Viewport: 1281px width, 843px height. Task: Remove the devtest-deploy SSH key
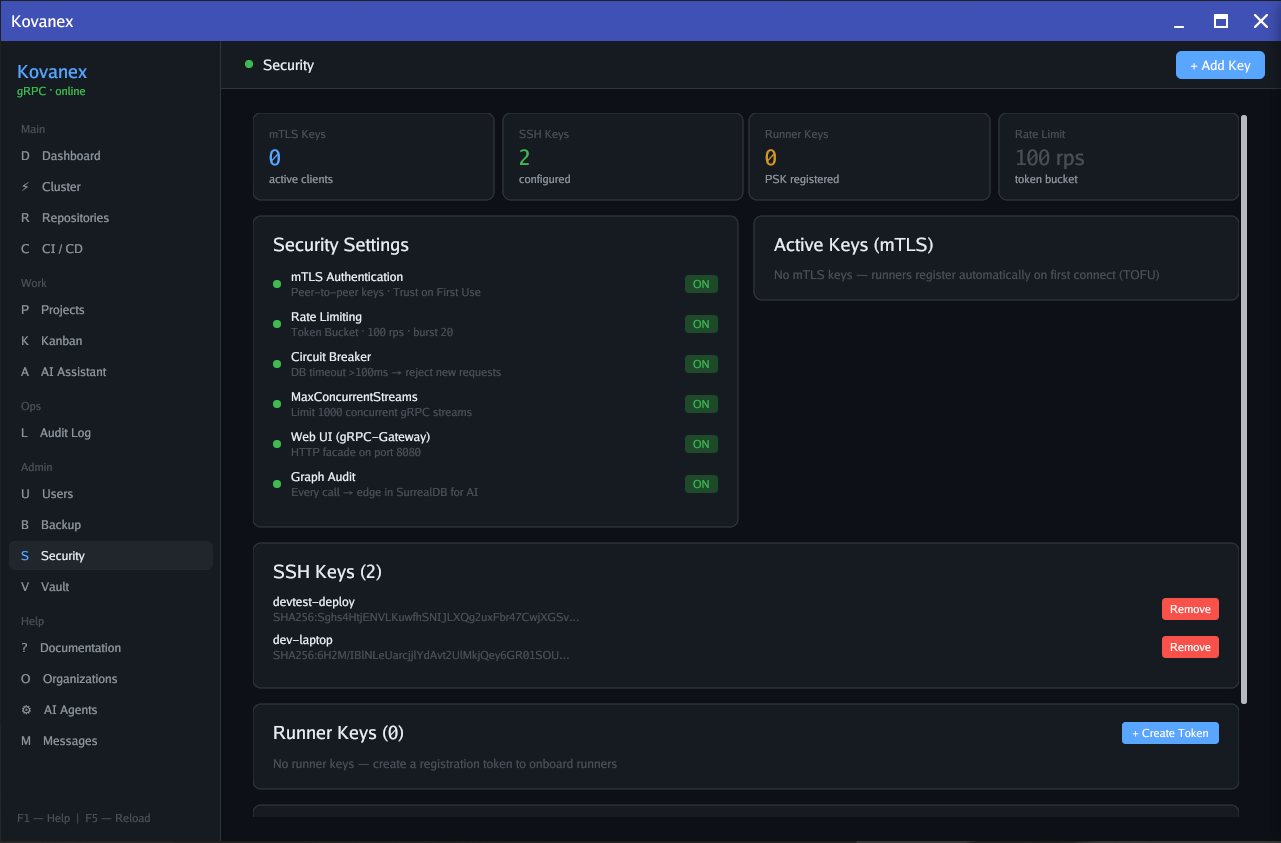coord(1190,608)
